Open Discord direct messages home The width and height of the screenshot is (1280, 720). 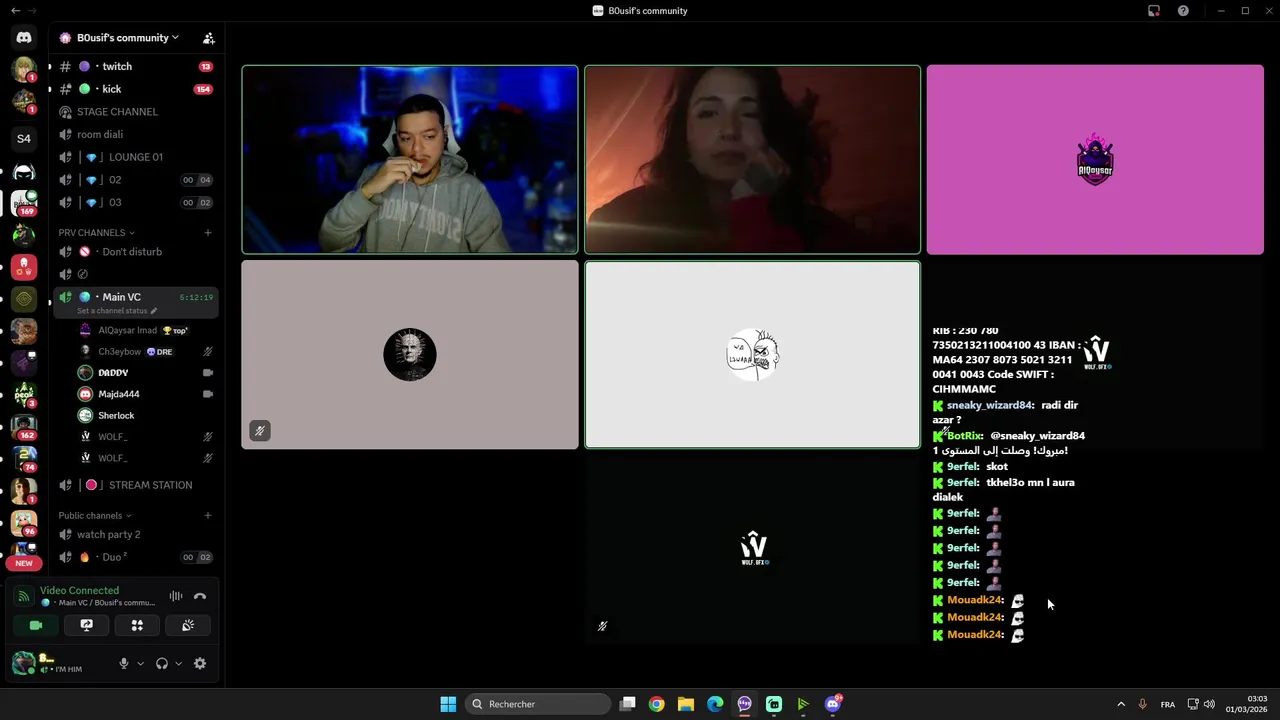click(24, 37)
